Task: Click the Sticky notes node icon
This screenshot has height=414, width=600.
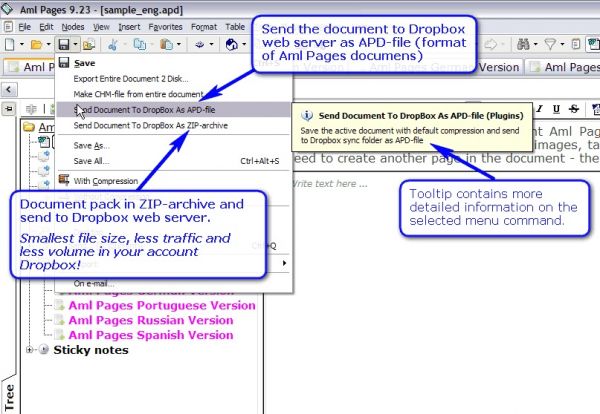Action: [x=44, y=349]
